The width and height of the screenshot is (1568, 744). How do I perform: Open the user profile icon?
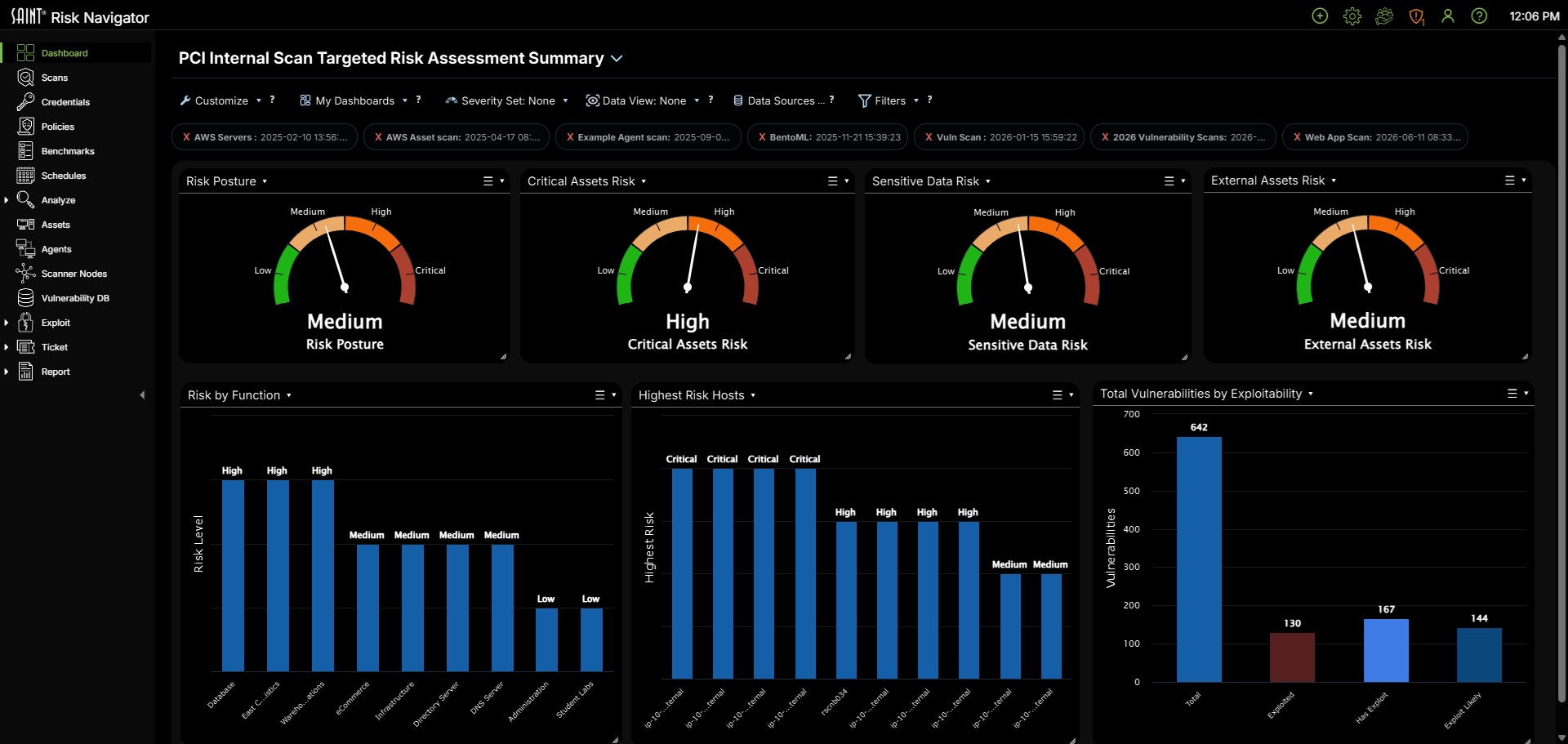pos(1448,16)
